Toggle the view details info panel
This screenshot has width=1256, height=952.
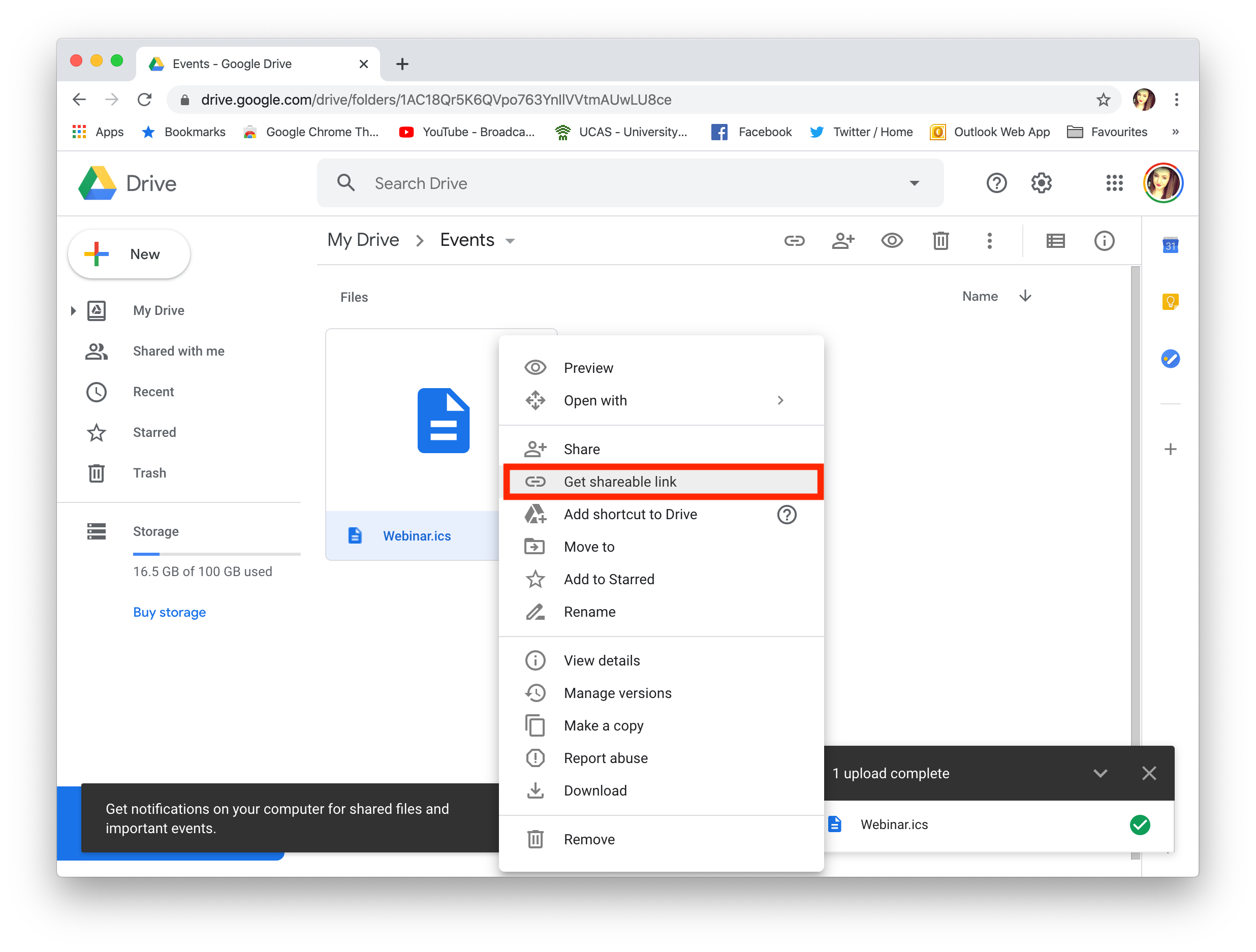pyautogui.click(x=1104, y=241)
